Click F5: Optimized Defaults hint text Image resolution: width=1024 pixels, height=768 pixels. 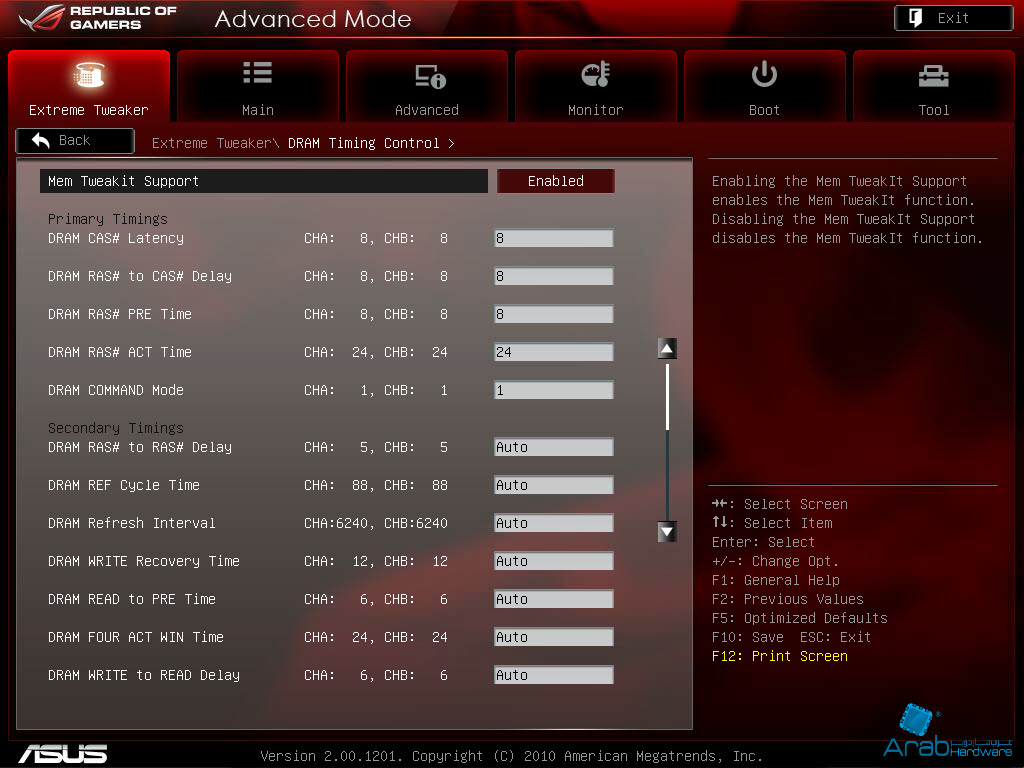(799, 618)
